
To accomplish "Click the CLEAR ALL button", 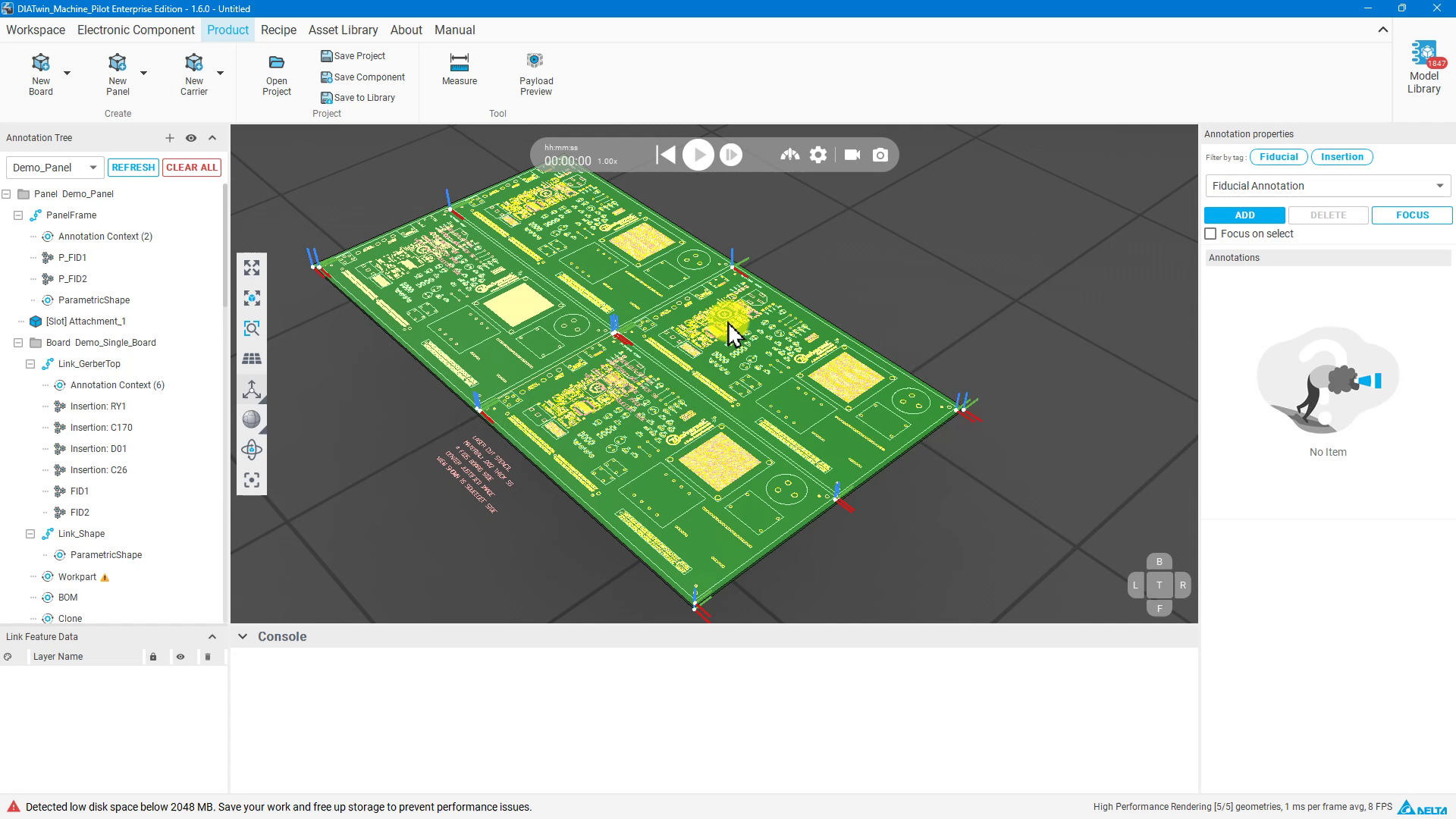I will (192, 168).
